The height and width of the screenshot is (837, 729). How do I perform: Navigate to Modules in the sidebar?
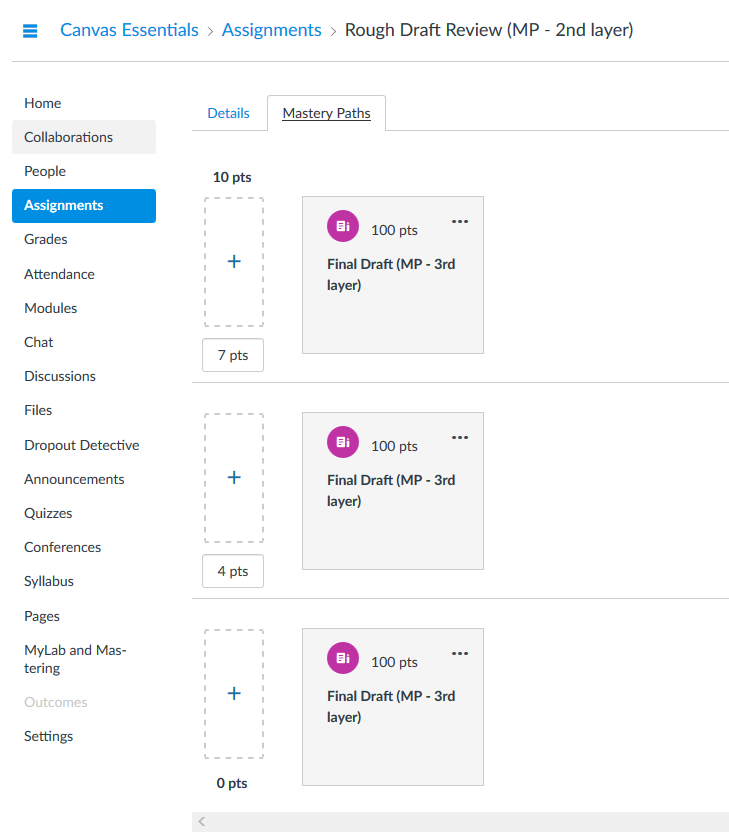50,308
